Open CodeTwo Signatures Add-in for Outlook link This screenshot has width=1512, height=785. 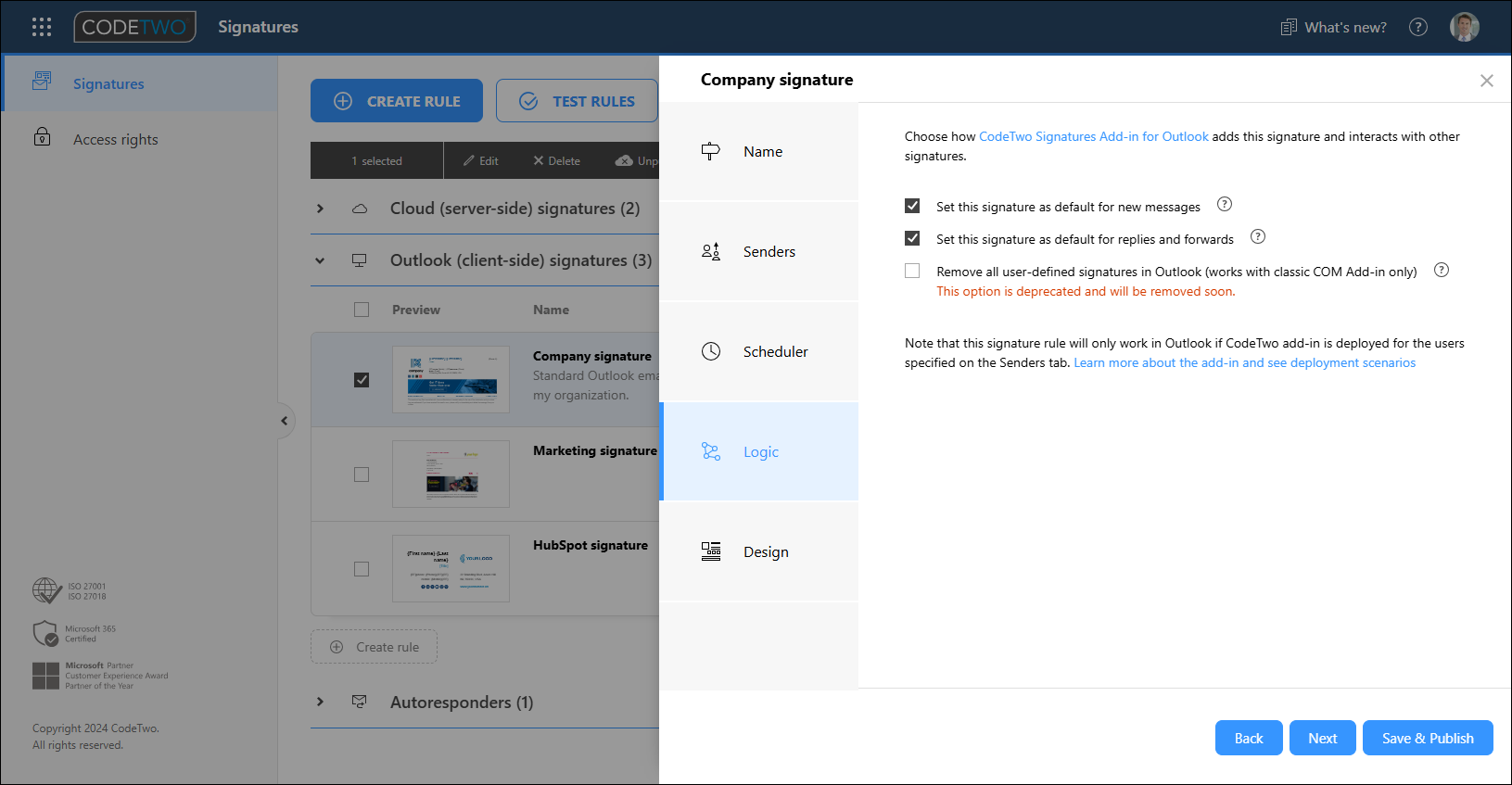point(1094,136)
